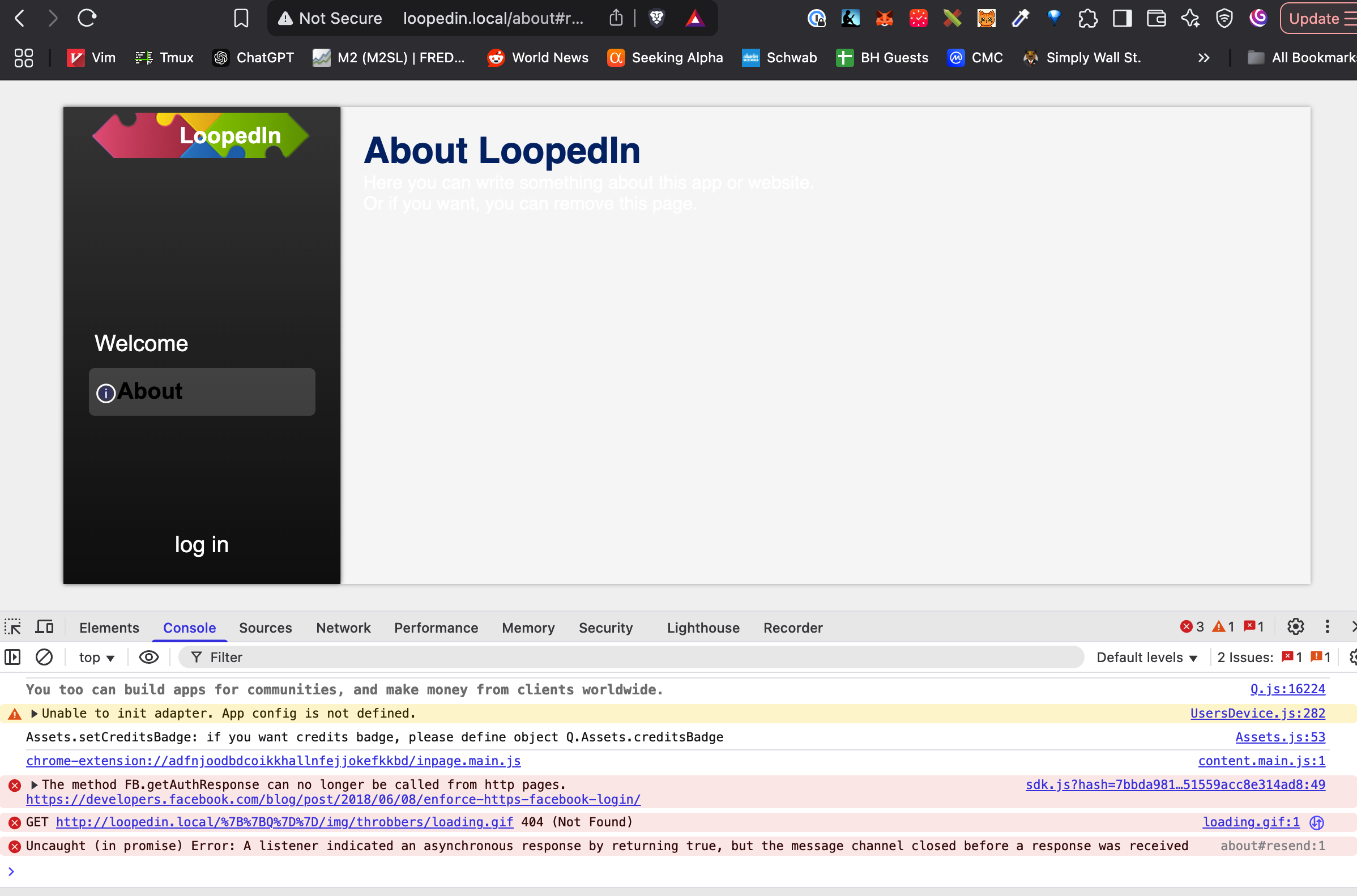Click the Leo AI sparkle icon
The image size is (1357, 896).
point(1190,18)
